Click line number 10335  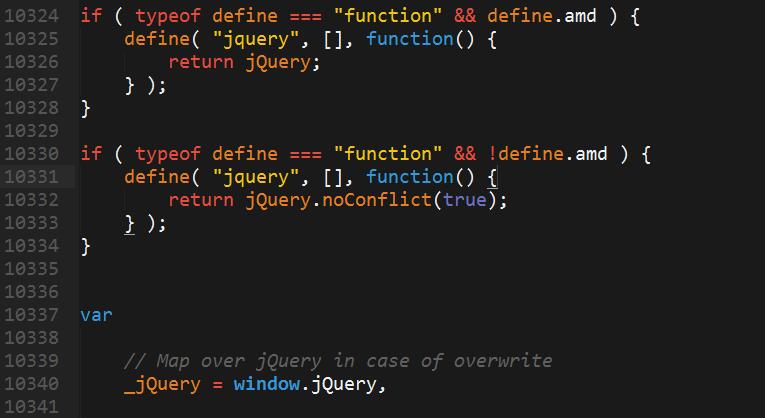(32, 269)
